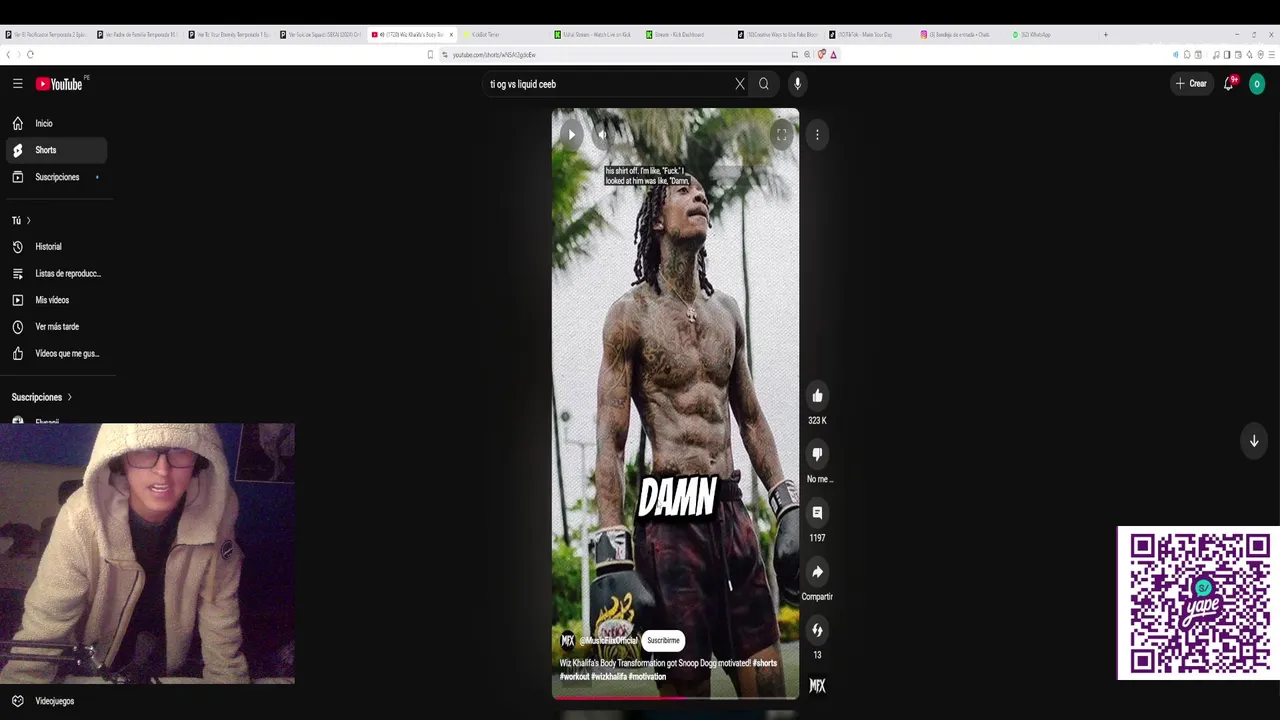Click the magnifier search button

click(x=764, y=84)
